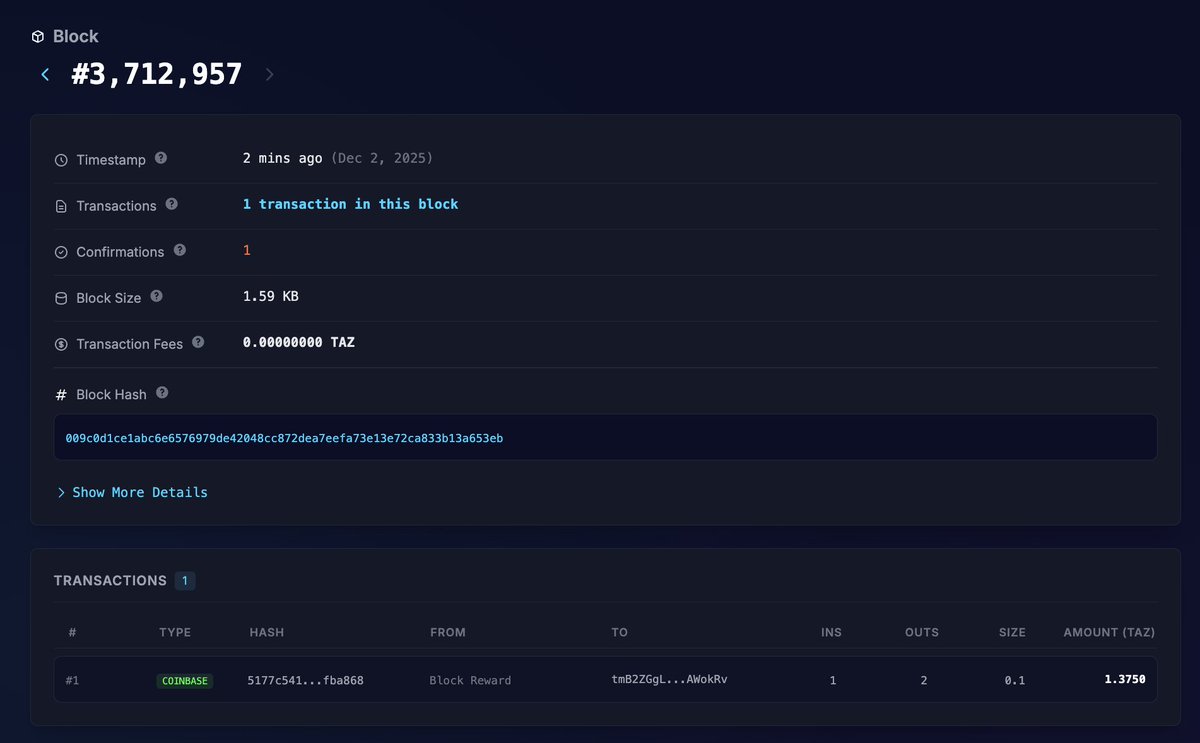Click the TO column header
Image resolution: width=1200 pixels, height=743 pixels.
coord(620,632)
